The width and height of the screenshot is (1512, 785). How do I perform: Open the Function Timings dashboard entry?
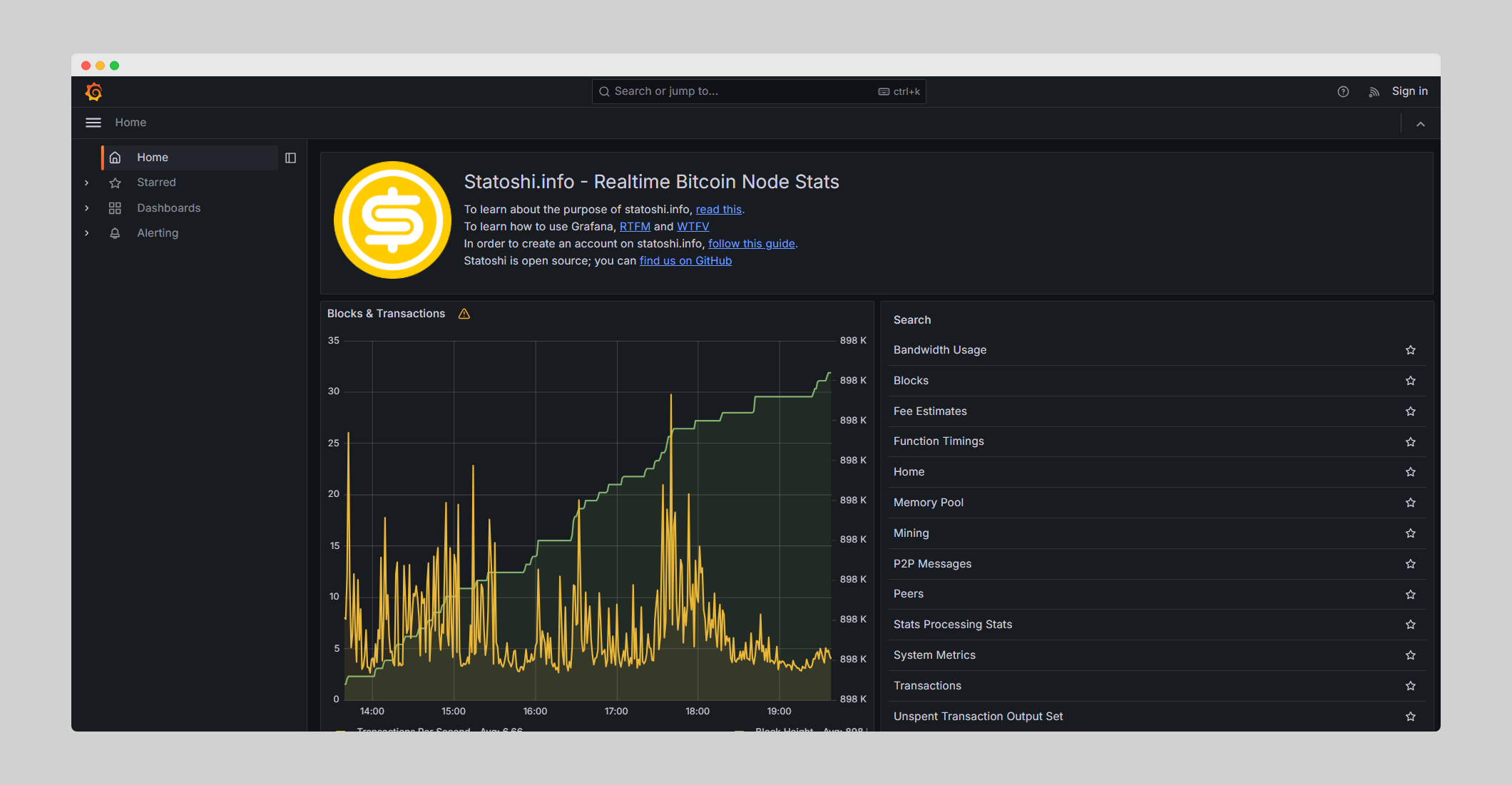coord(939,441)
